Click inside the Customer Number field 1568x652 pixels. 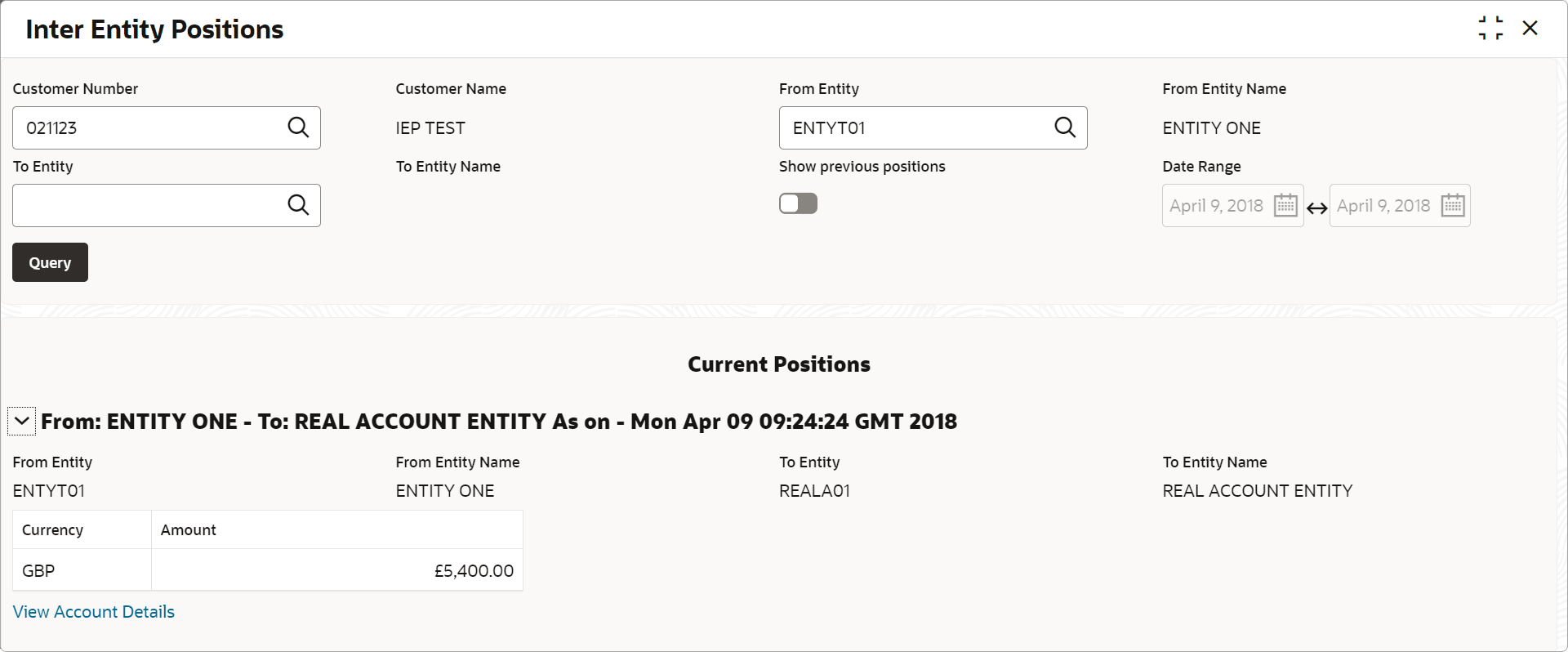(147, 127)
